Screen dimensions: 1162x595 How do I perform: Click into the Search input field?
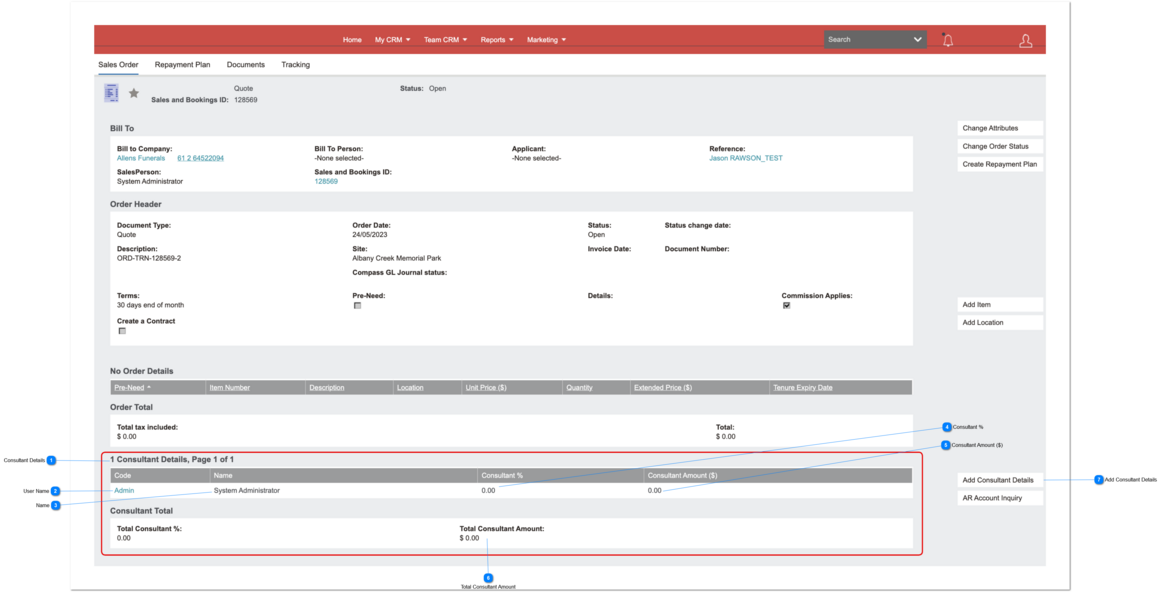867,40
